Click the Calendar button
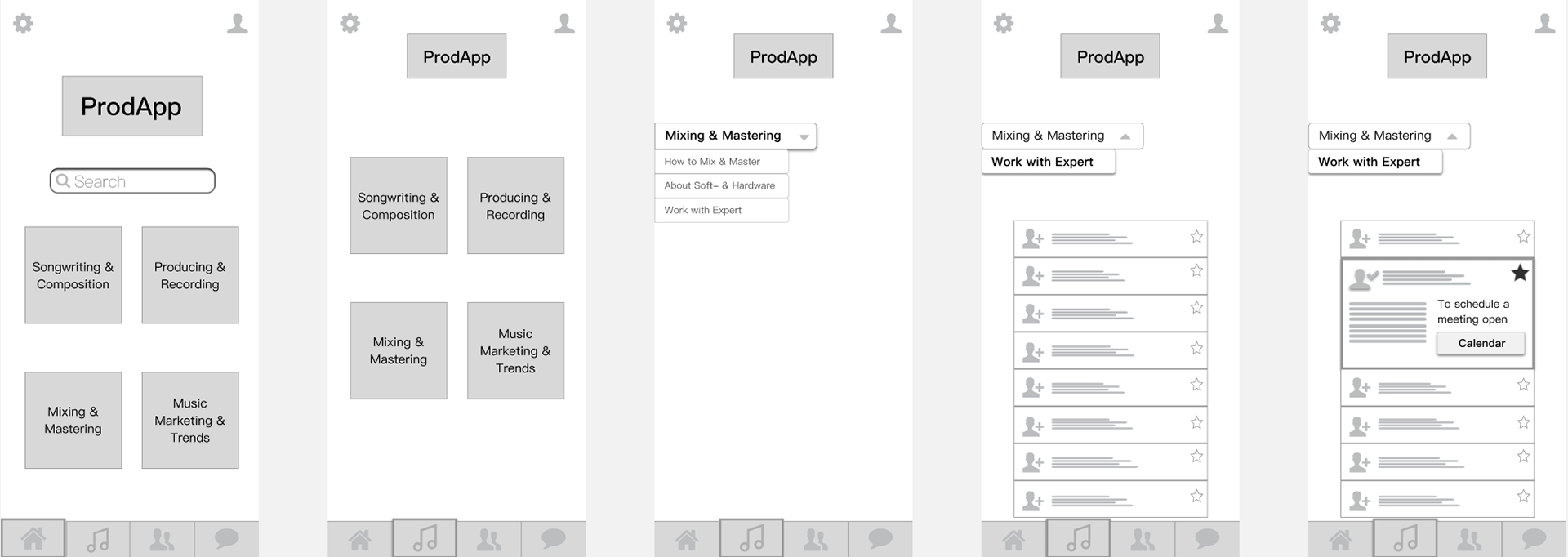Image resolution: width=1568 pixels, height=557 pixels. (x=1481, y=343)
